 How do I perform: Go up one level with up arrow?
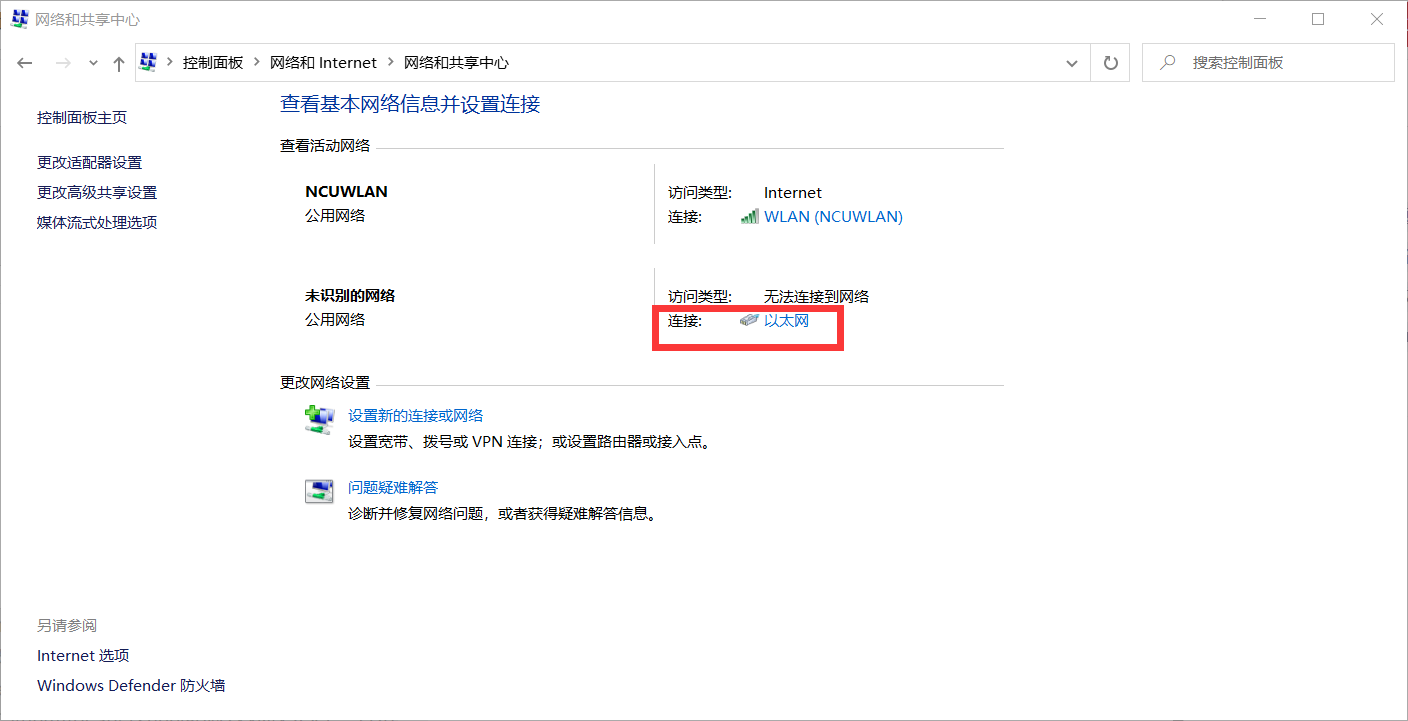tap(118, 63)
